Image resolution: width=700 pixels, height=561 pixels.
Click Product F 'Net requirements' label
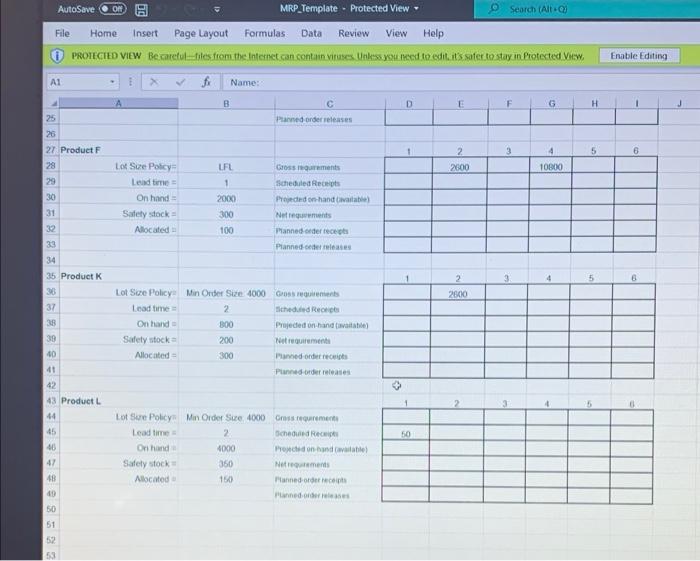(304, 215)
